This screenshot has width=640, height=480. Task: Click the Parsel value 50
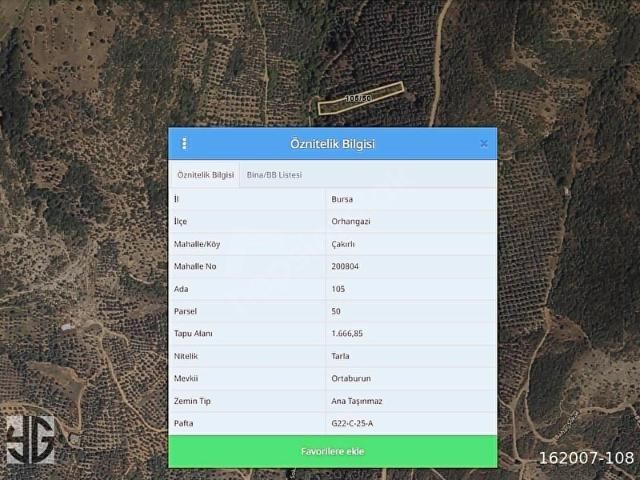coord(336,312)
